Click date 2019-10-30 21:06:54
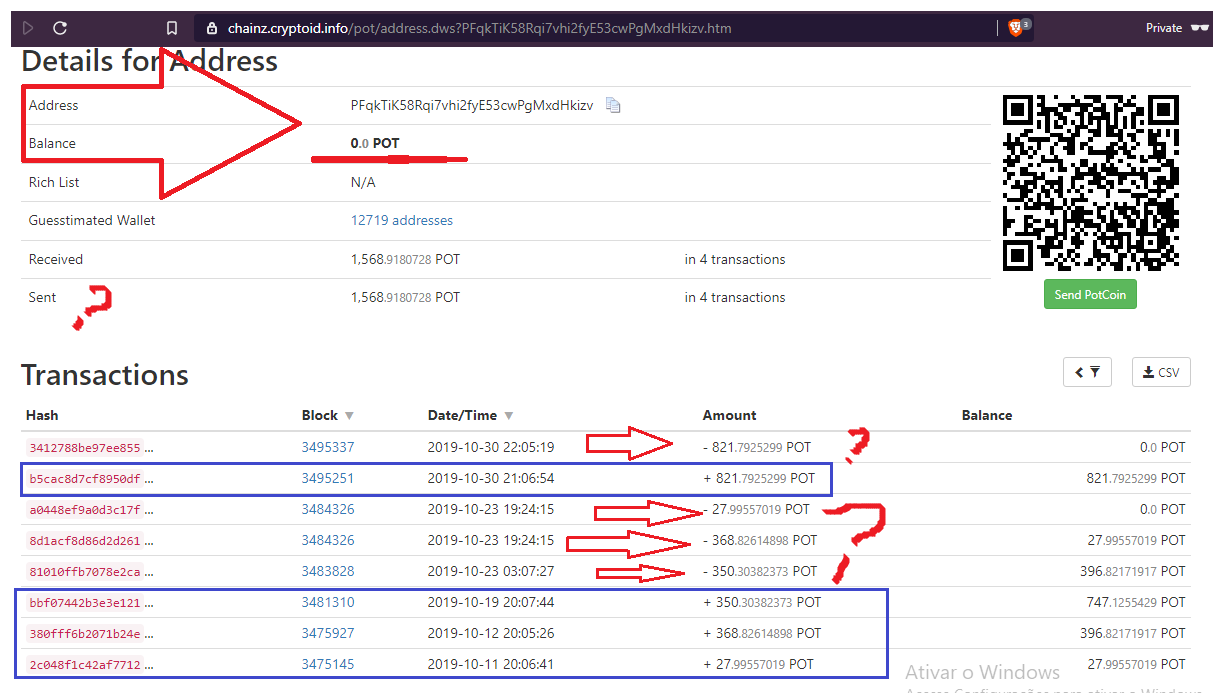Screen dimensions: 1213x693 [491, 478]
